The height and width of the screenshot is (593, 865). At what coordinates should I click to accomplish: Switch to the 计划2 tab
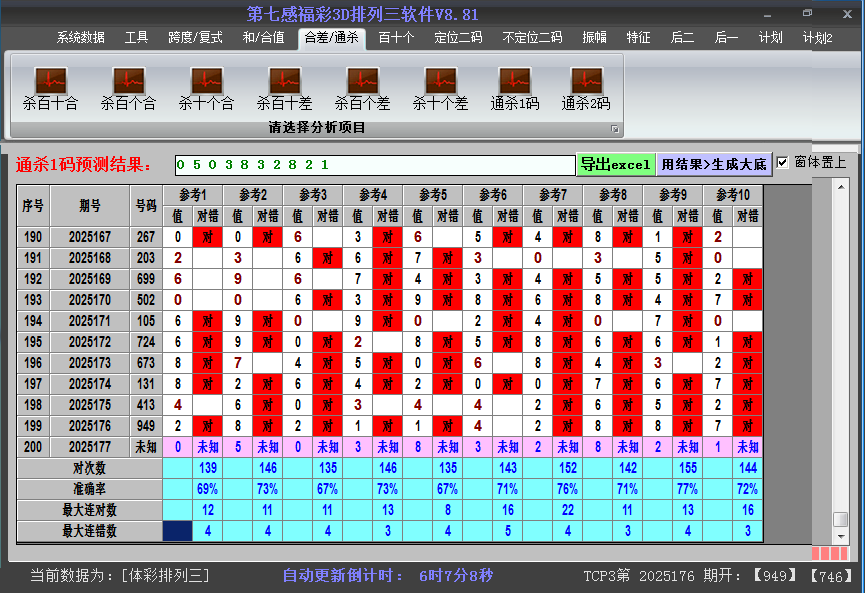point(818,38)
